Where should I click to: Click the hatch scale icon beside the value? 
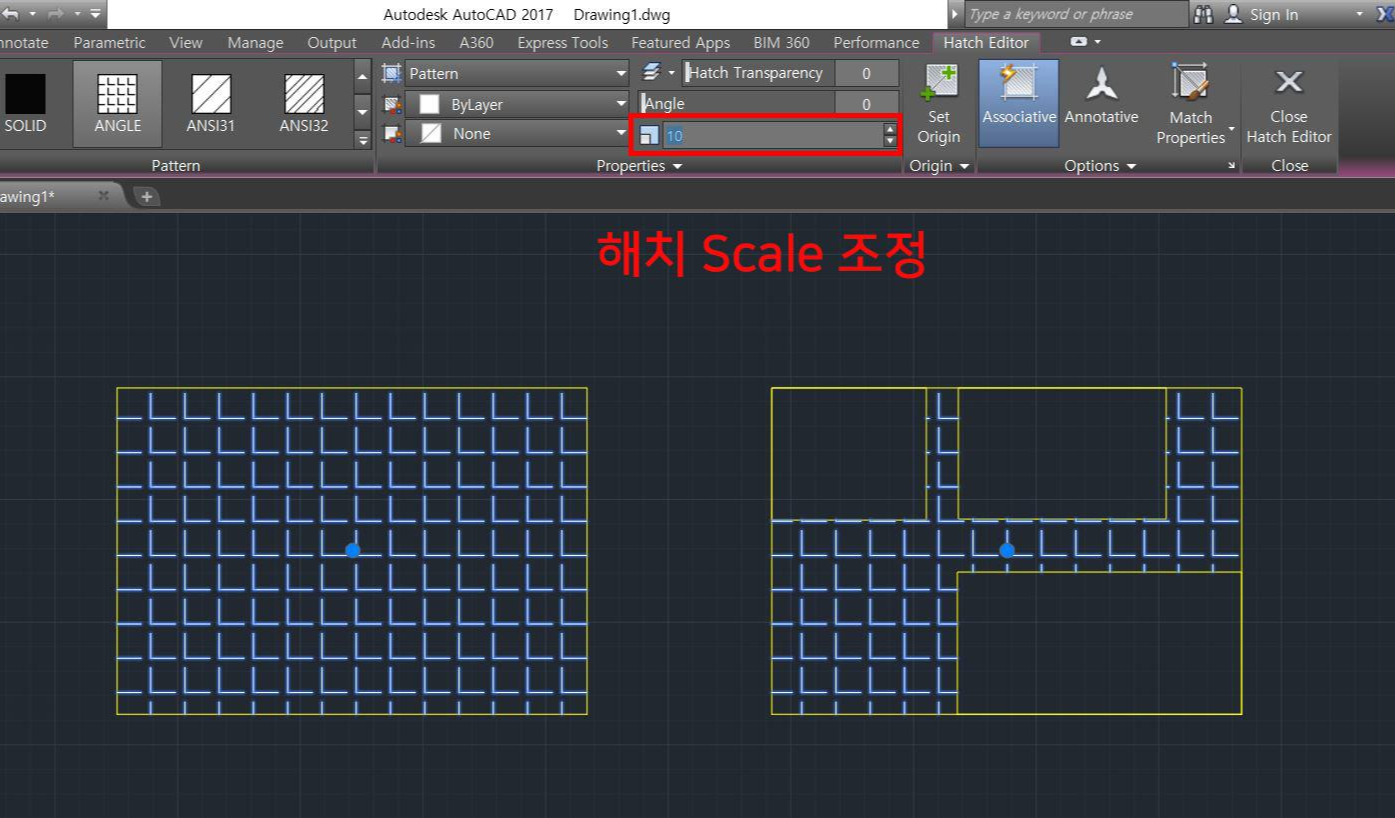click(x=648, y=134)
